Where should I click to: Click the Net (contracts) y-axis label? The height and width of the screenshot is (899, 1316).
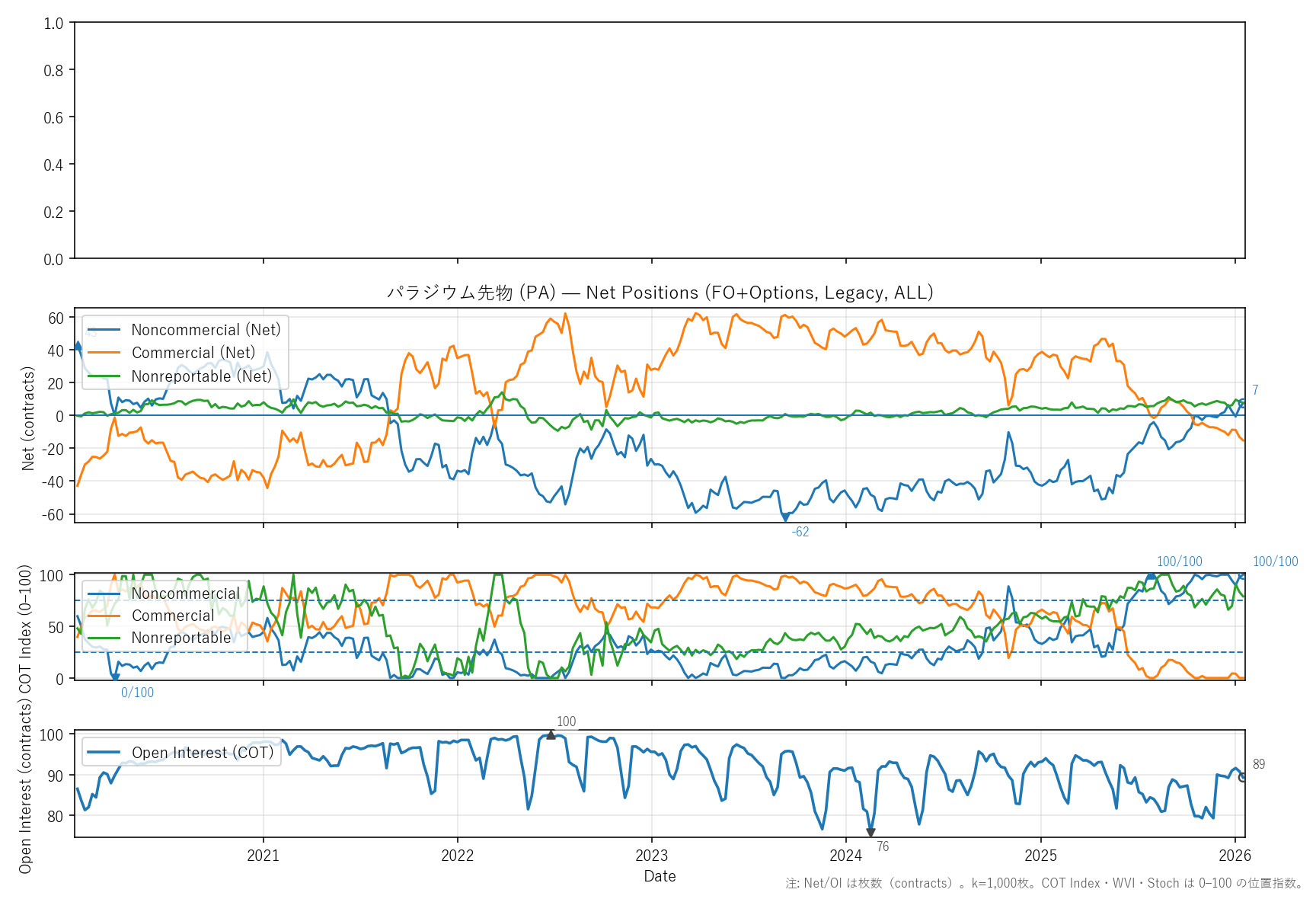(28, 418)
